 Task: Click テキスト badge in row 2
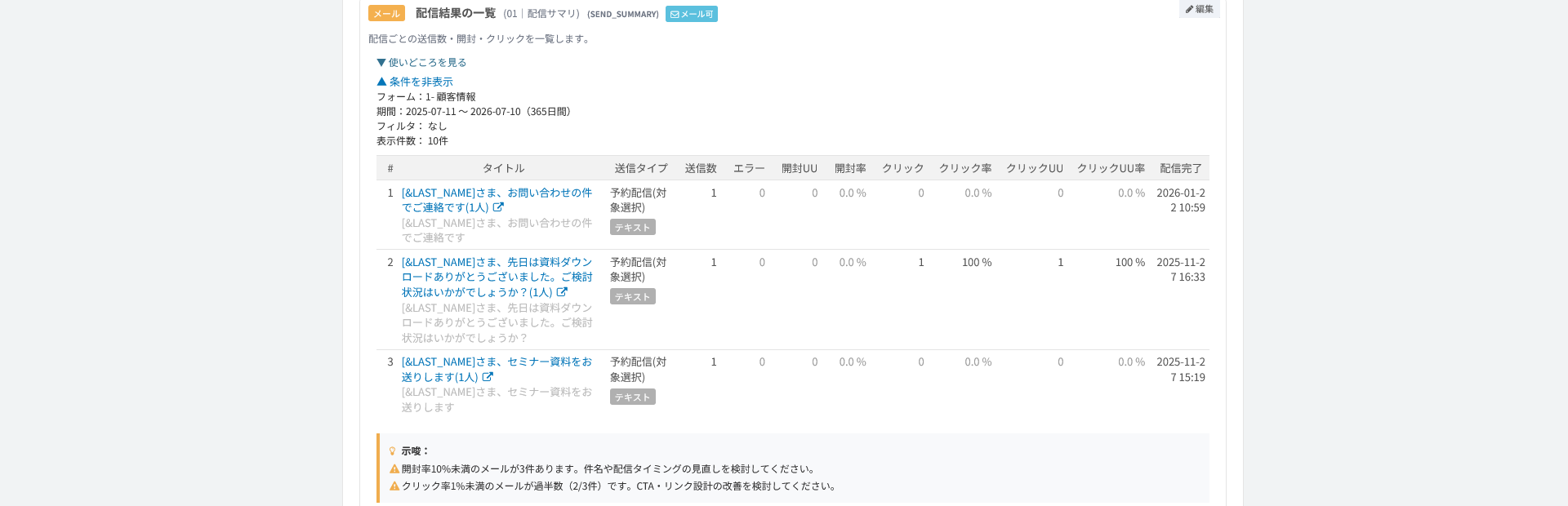click(633, 296)
